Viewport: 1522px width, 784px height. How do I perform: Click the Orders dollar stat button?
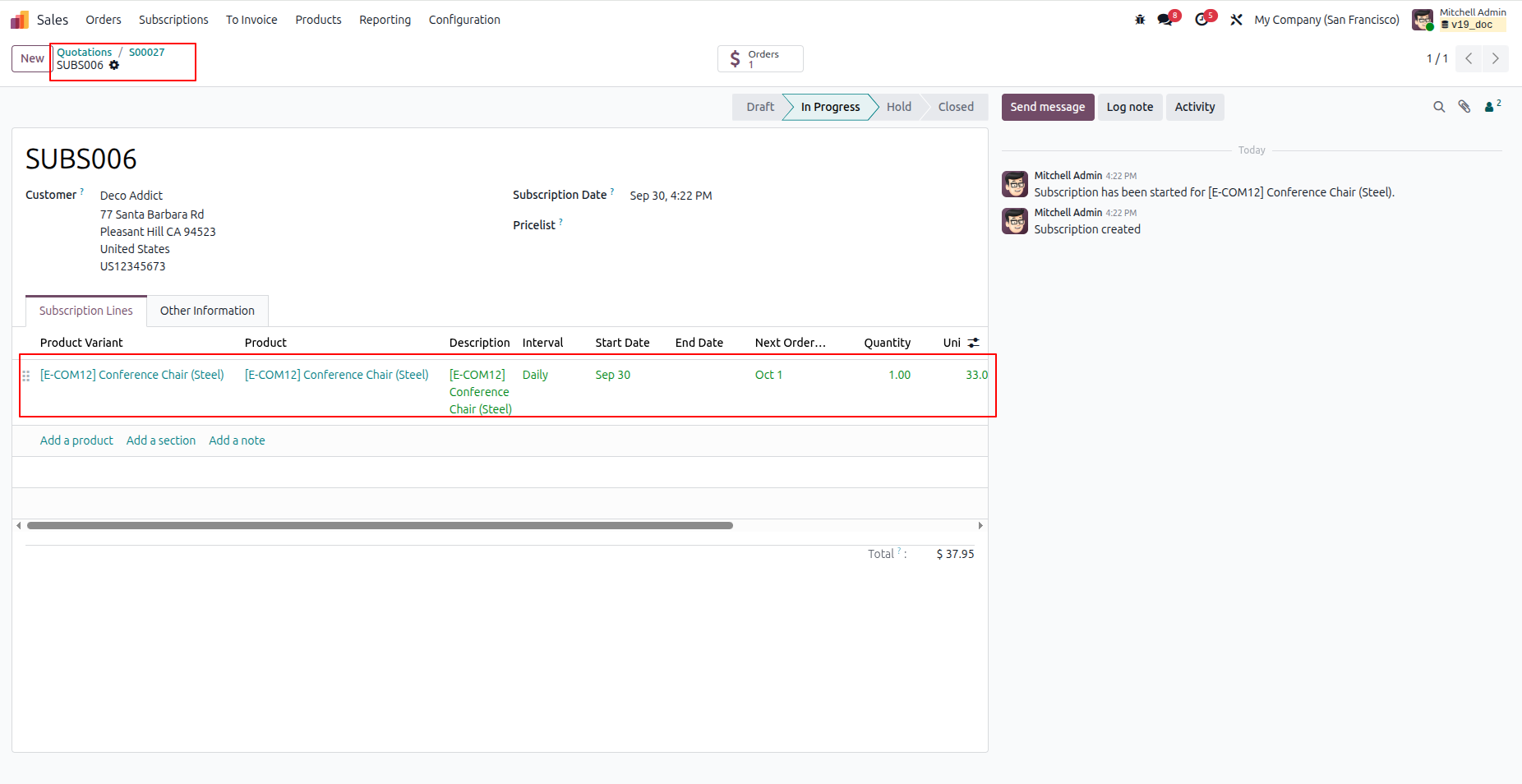tap(760, 59)
